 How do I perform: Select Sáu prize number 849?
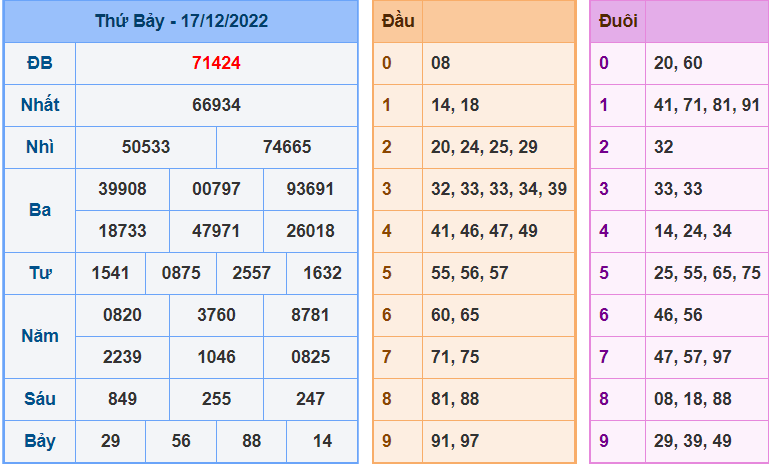122,399
